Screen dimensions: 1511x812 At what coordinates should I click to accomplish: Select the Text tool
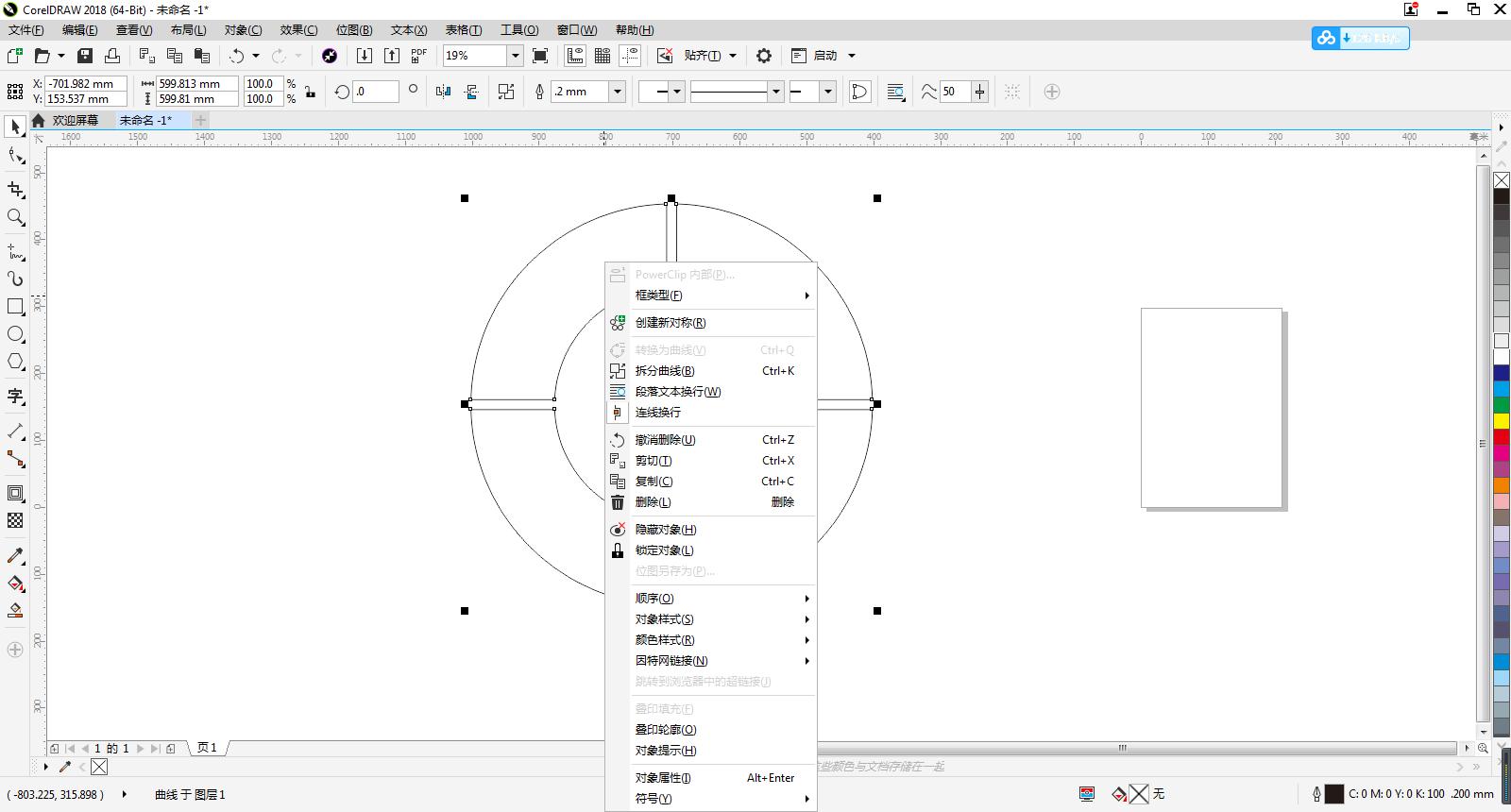(x=15, y=397)
